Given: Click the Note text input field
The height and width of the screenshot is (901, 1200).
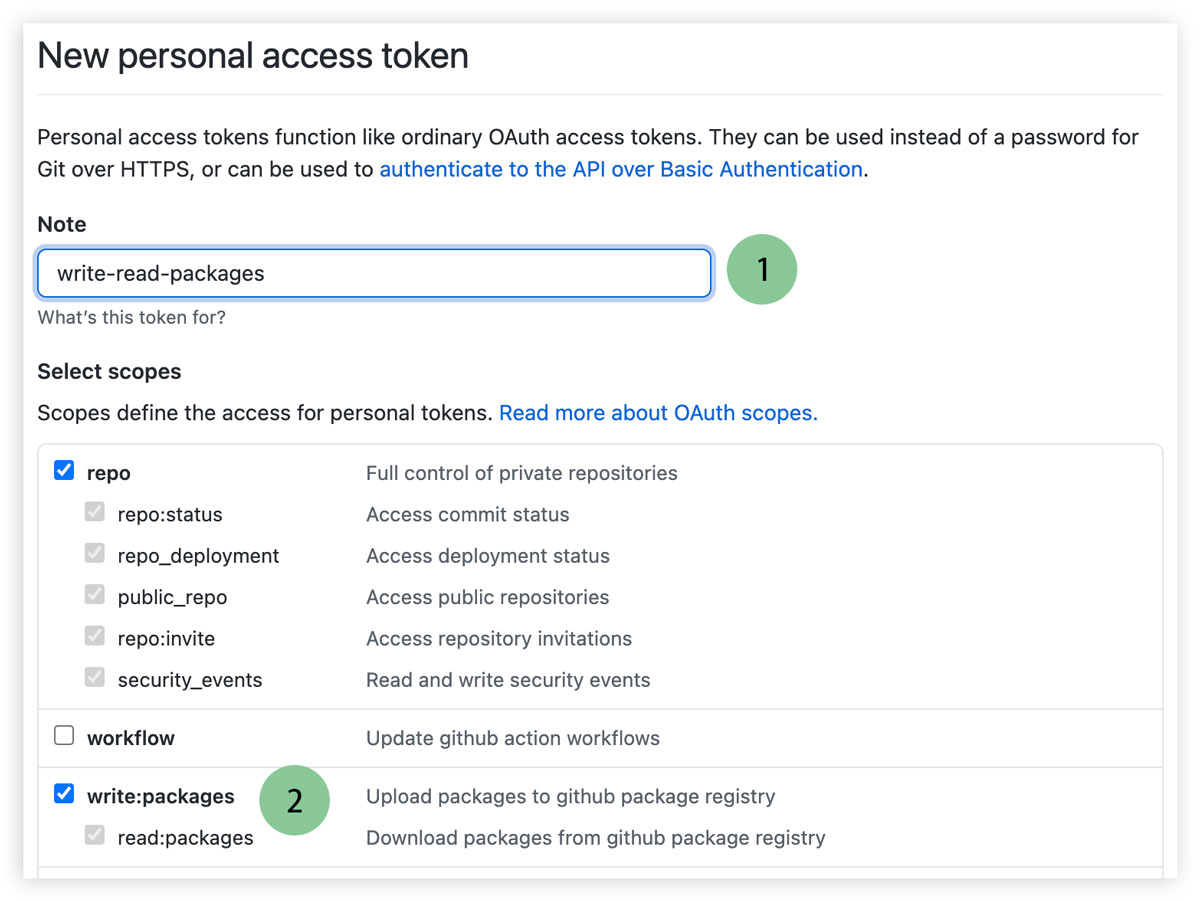Looking at the screenshot, I should [x=374, y=273].
